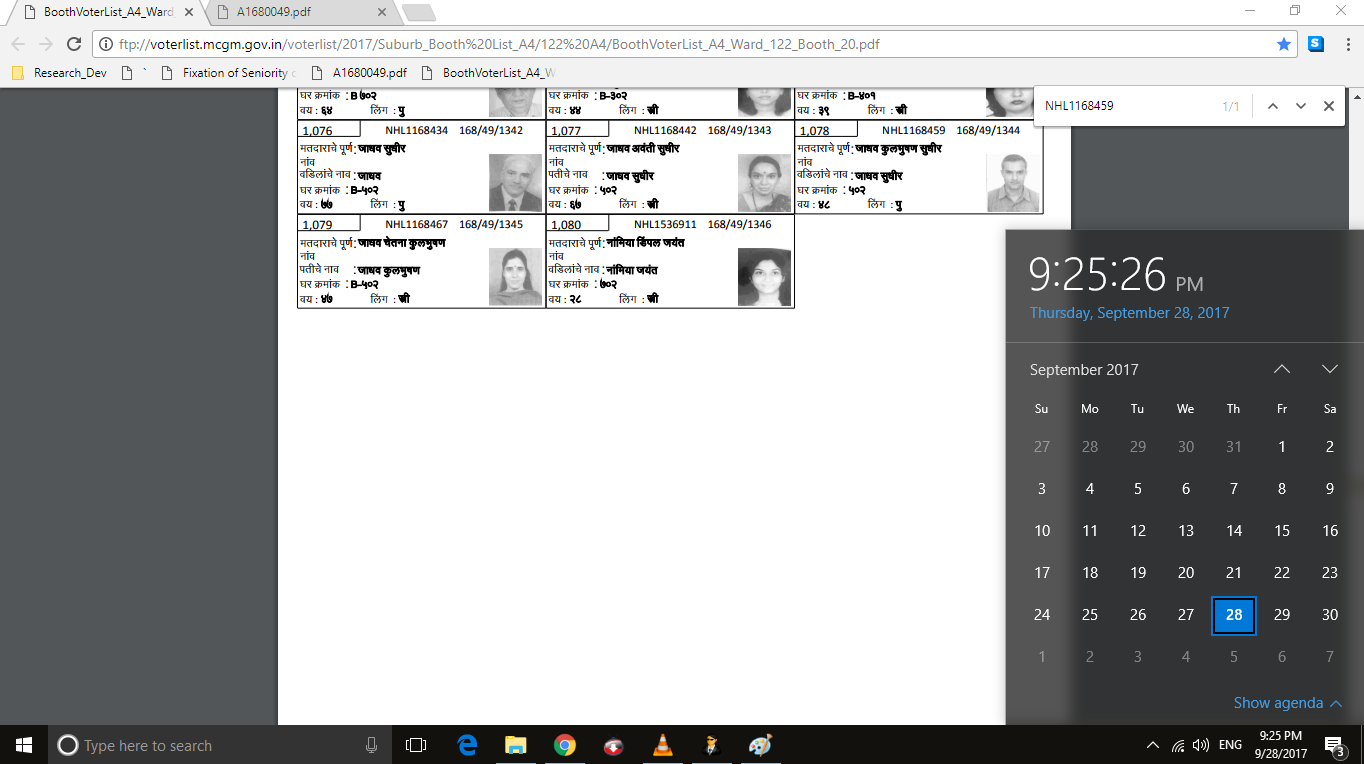
Task: Show hidden system tray icons
Action: (x=1152, y=745)
